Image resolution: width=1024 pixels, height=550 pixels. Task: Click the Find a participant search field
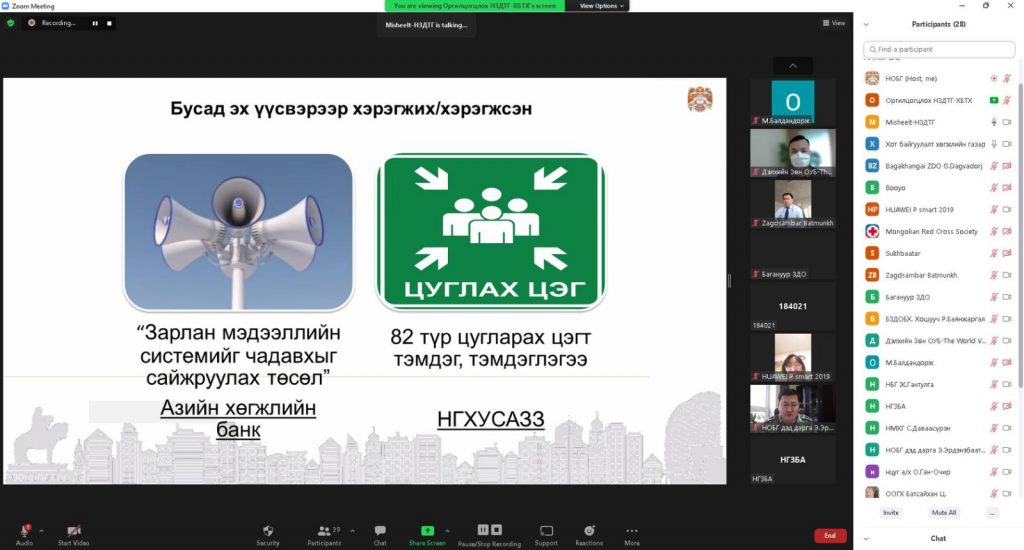click(x=938, y=49)
